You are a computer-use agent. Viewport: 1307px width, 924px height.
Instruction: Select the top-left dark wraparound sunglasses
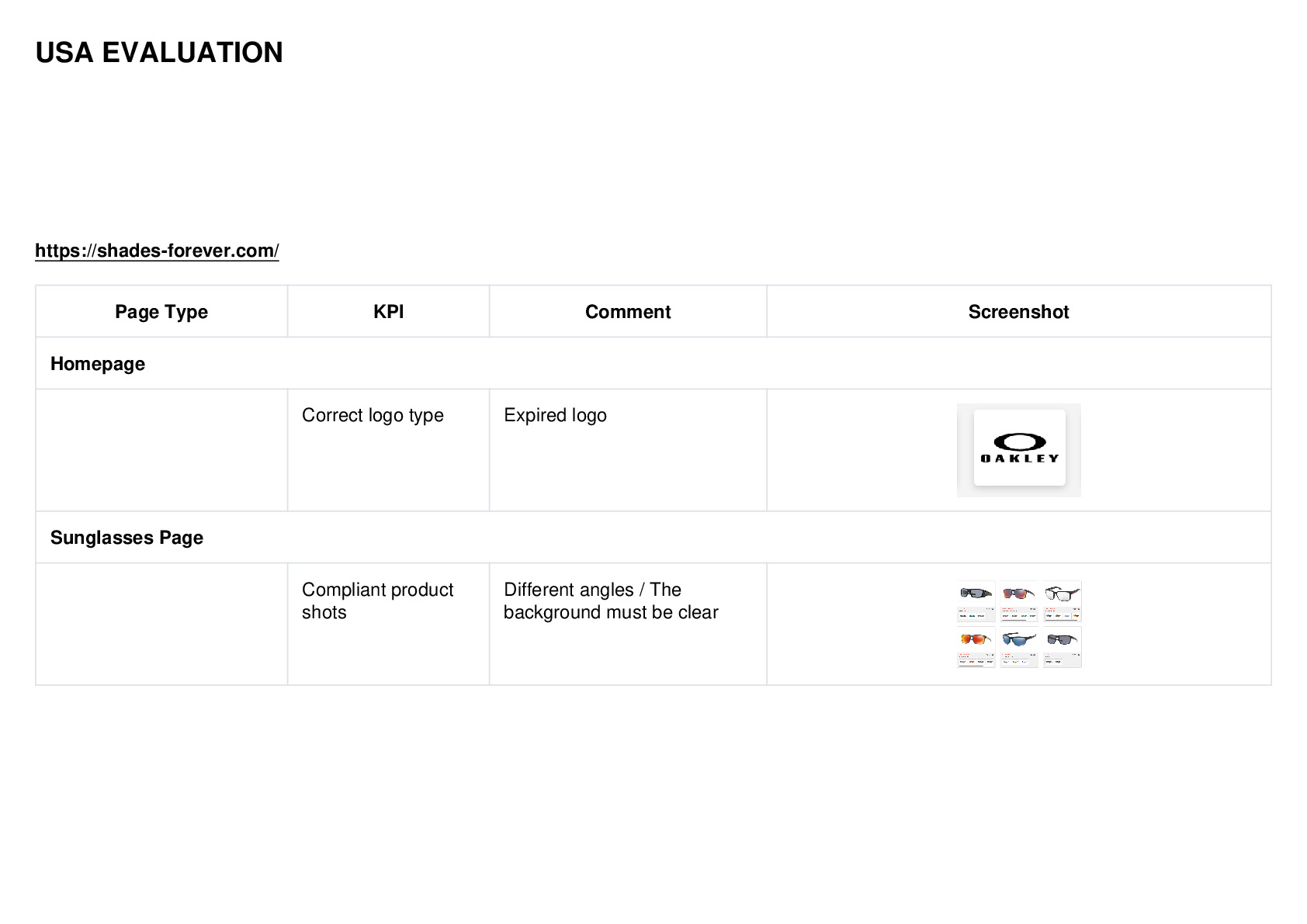point(976,601)
